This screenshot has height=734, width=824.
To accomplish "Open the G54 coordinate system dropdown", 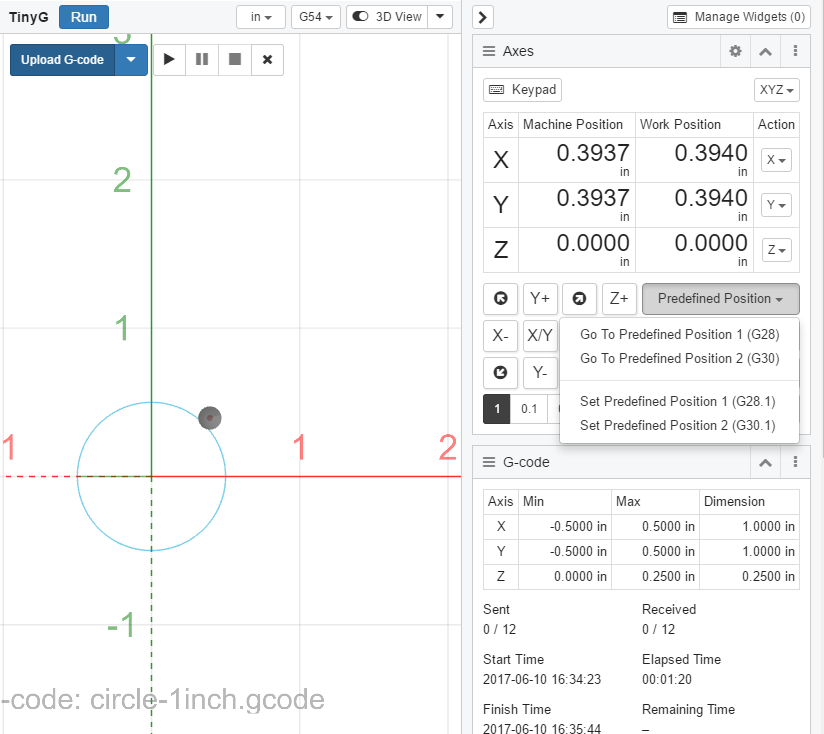I will point(315,17).
